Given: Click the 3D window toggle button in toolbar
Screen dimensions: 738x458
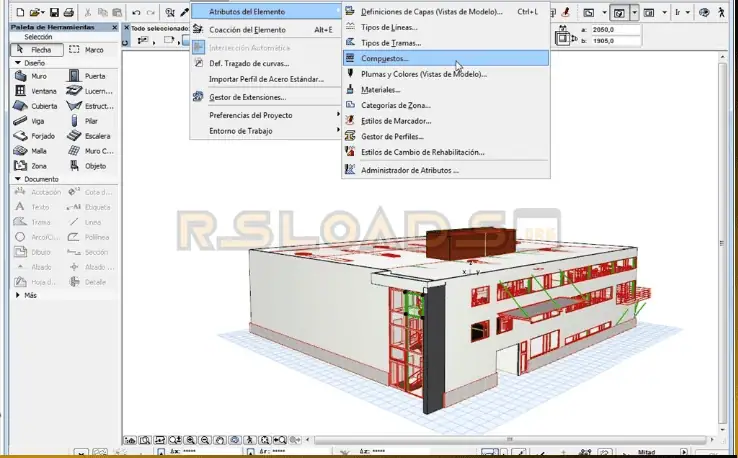Looking at the screenshot, I should click(x=619, y=13).
